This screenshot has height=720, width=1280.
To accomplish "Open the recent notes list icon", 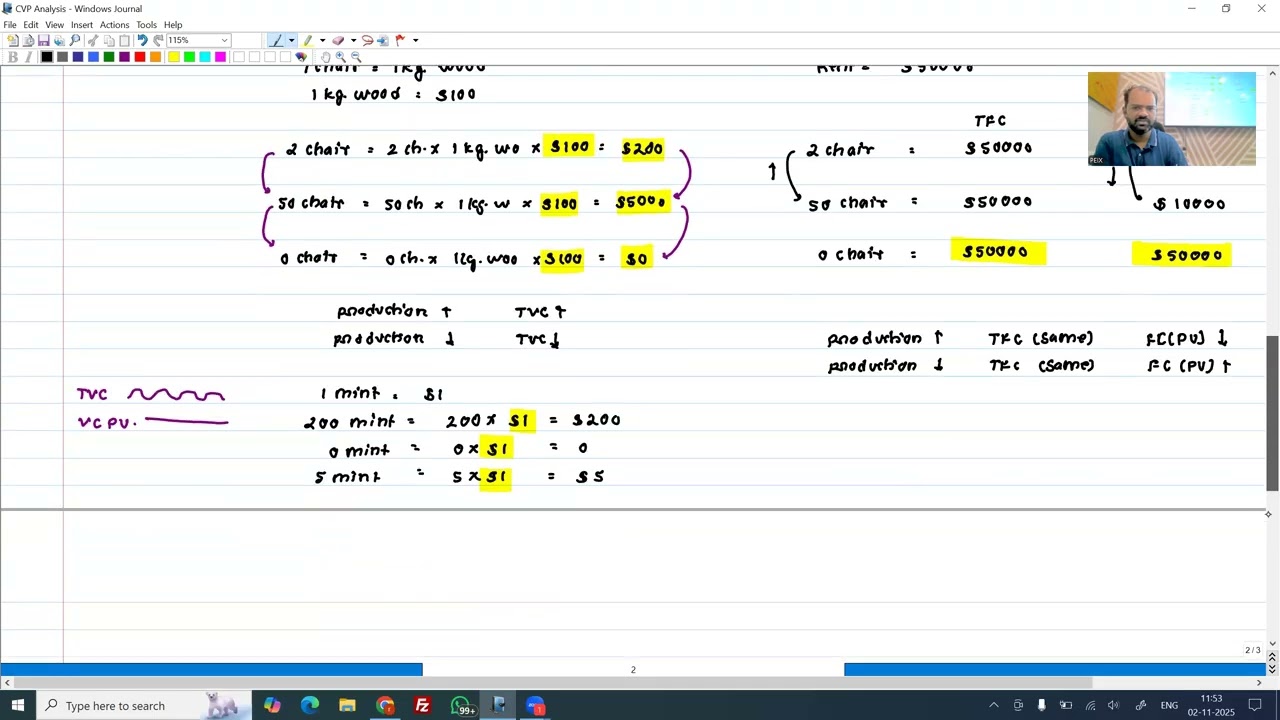I will (x=28, y=40).
